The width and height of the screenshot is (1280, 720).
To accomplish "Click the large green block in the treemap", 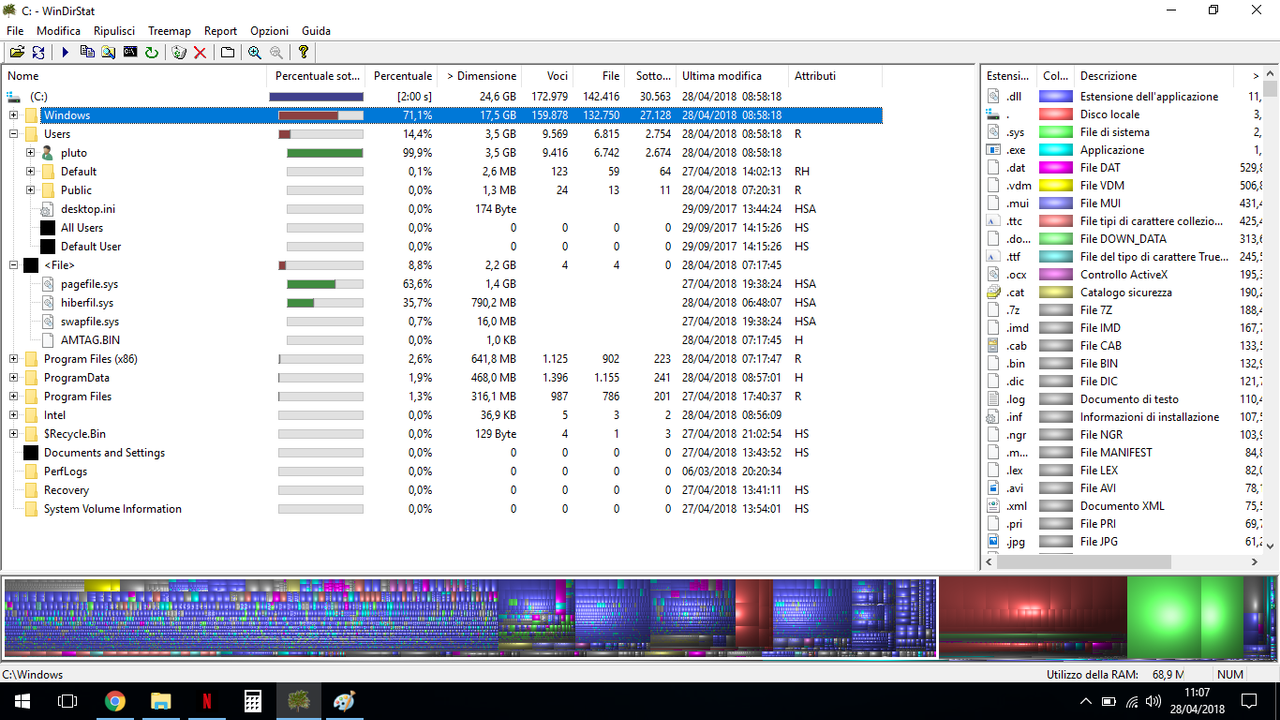I will 1163,617.
